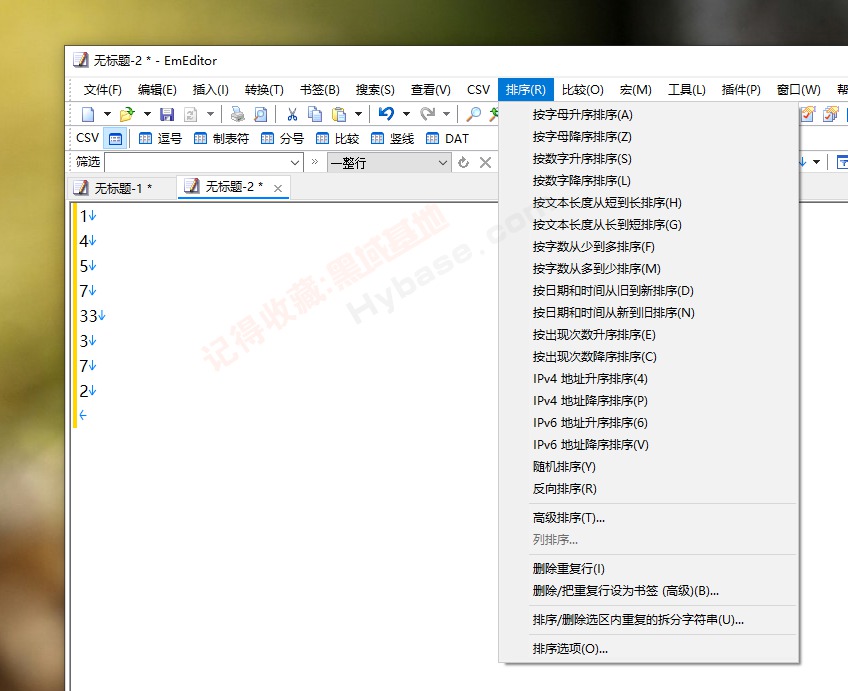
Task: Close the 无标题-2 tab
Action: point(278,188)
